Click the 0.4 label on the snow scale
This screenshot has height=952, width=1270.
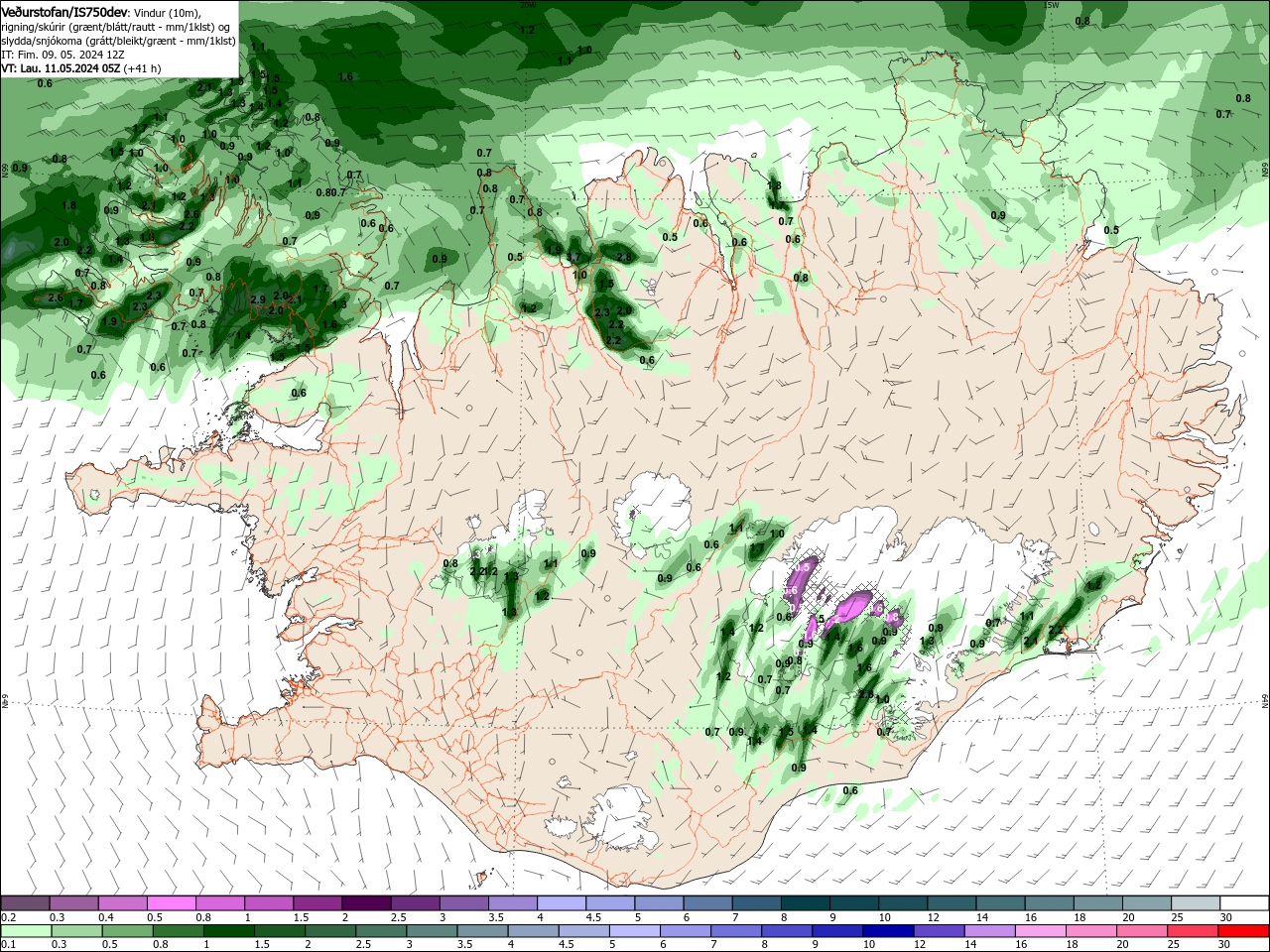106,917
